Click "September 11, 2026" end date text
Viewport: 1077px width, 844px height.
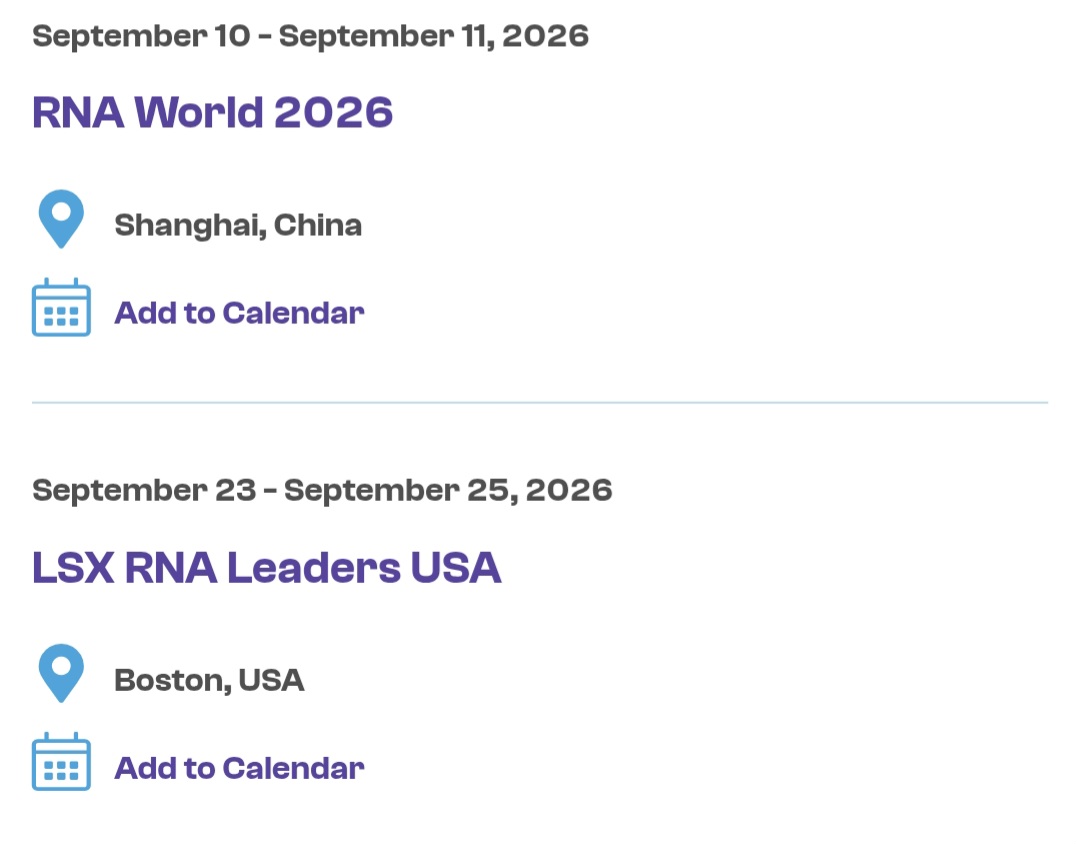(x=433, y=36)
